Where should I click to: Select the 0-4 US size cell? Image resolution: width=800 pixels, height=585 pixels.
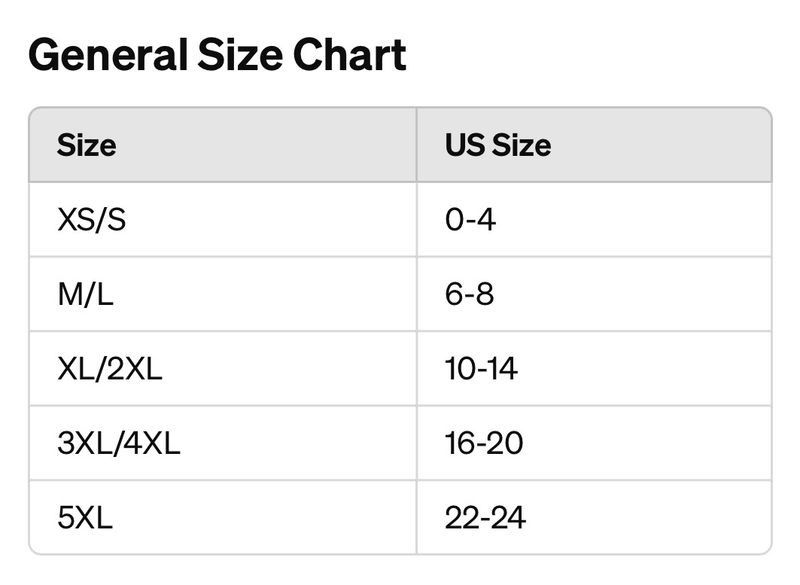click(471, 219)
